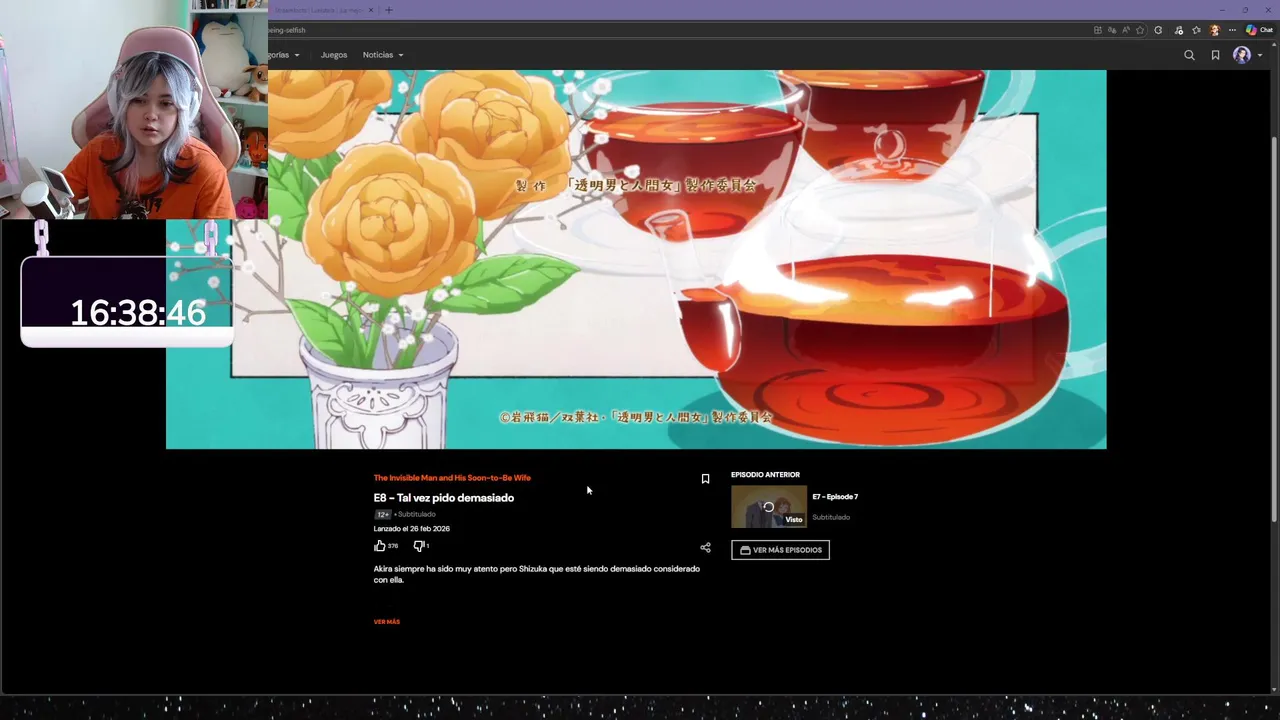Open the Copilot Chat button
The image size is (1280, 720).
point(1259,30)
